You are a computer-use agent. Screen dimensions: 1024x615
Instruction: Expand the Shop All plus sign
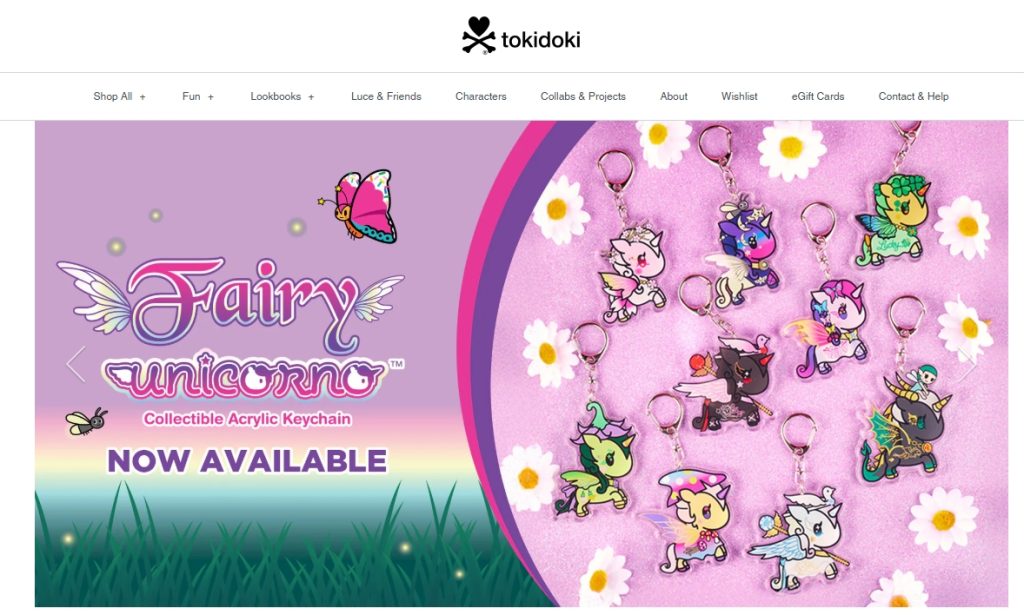tap(142, 97)
